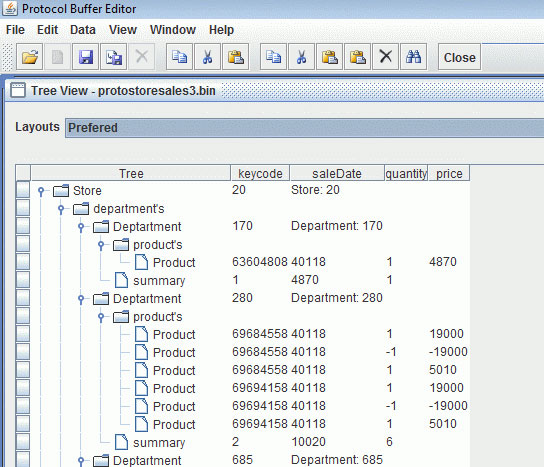This screenshot has width=544, height=467.
Task: Click the save floppy disk icon
Action: click(86, 57)
